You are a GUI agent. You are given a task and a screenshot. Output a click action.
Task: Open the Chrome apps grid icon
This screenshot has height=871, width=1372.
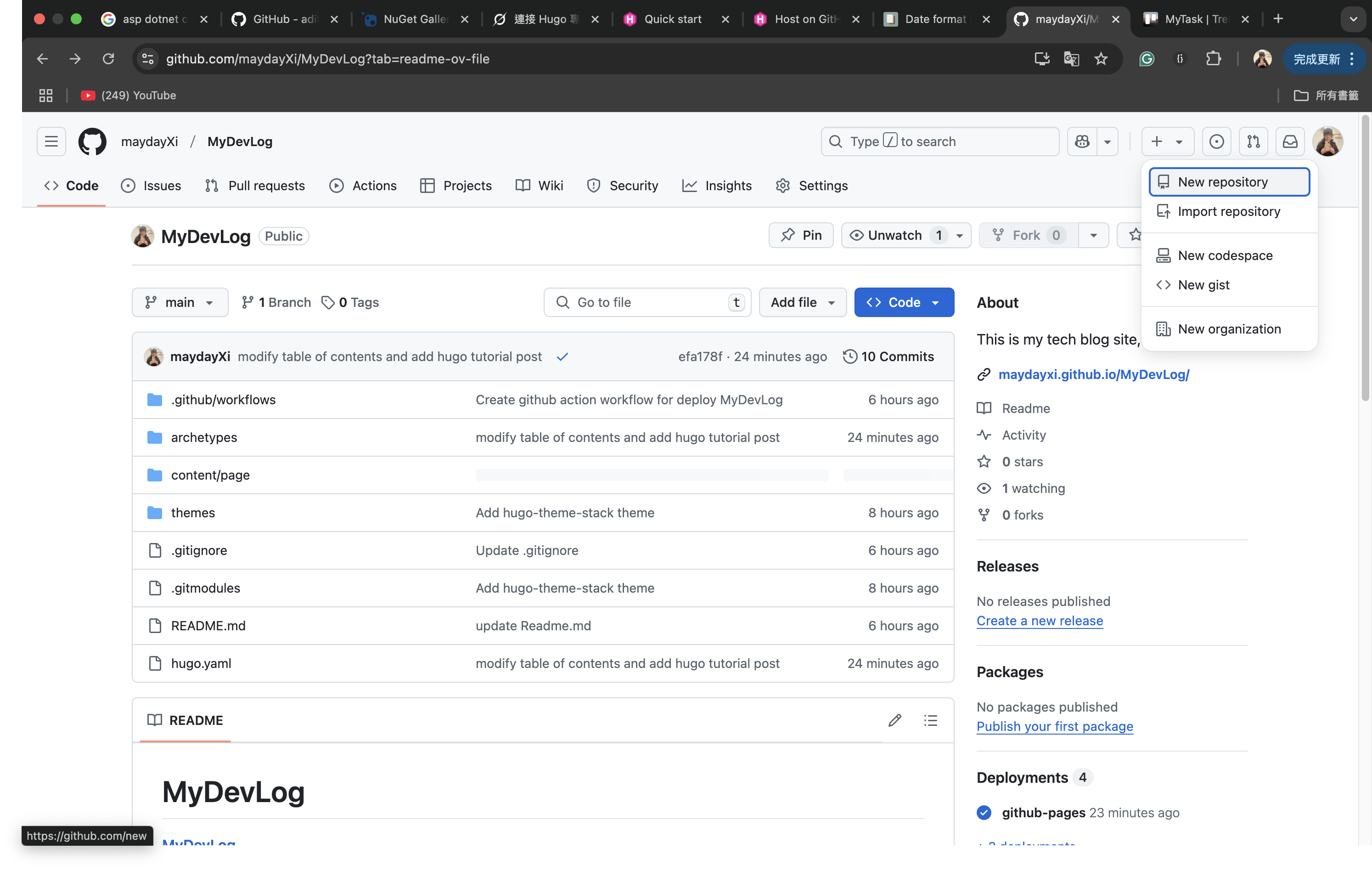(45, 95)
